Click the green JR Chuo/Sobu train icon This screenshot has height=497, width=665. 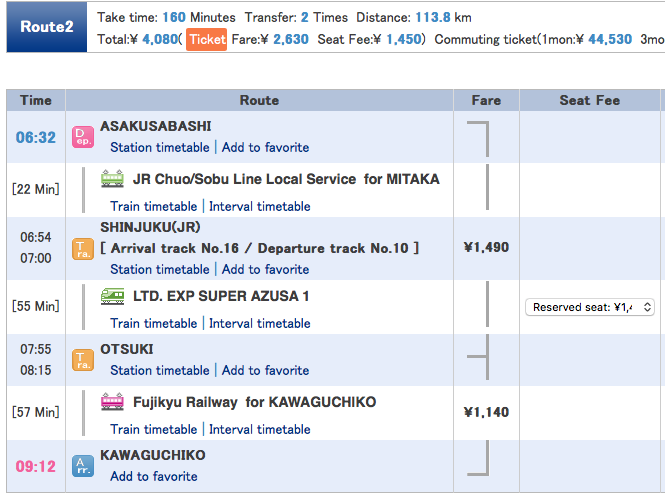tap(113, 179)
